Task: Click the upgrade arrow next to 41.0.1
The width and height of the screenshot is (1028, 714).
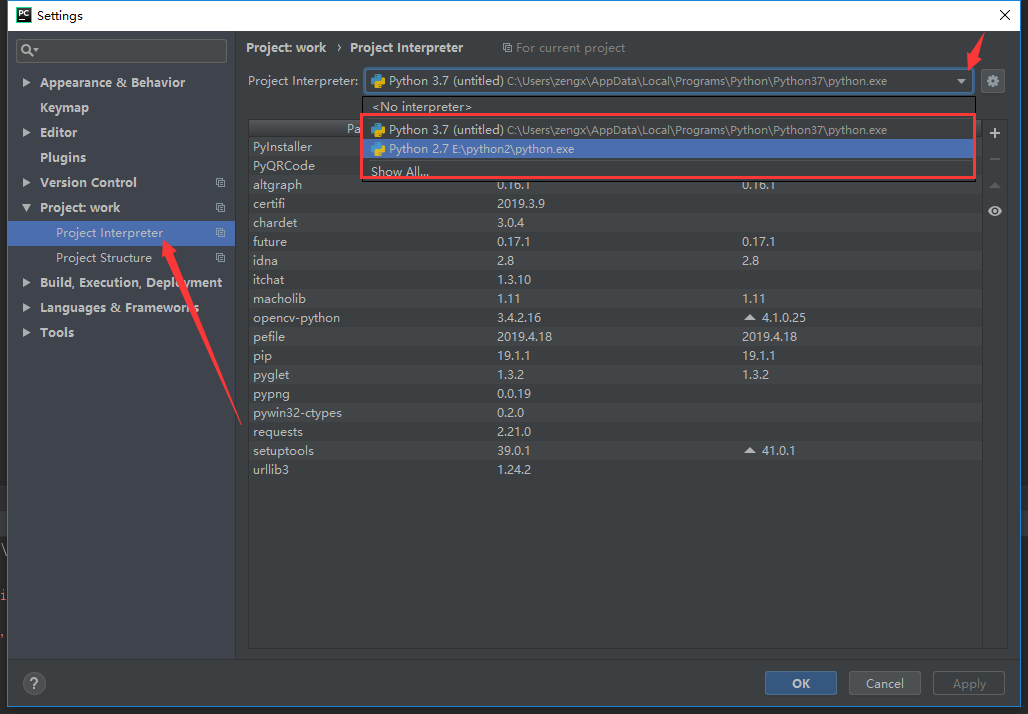Action: 749,450
